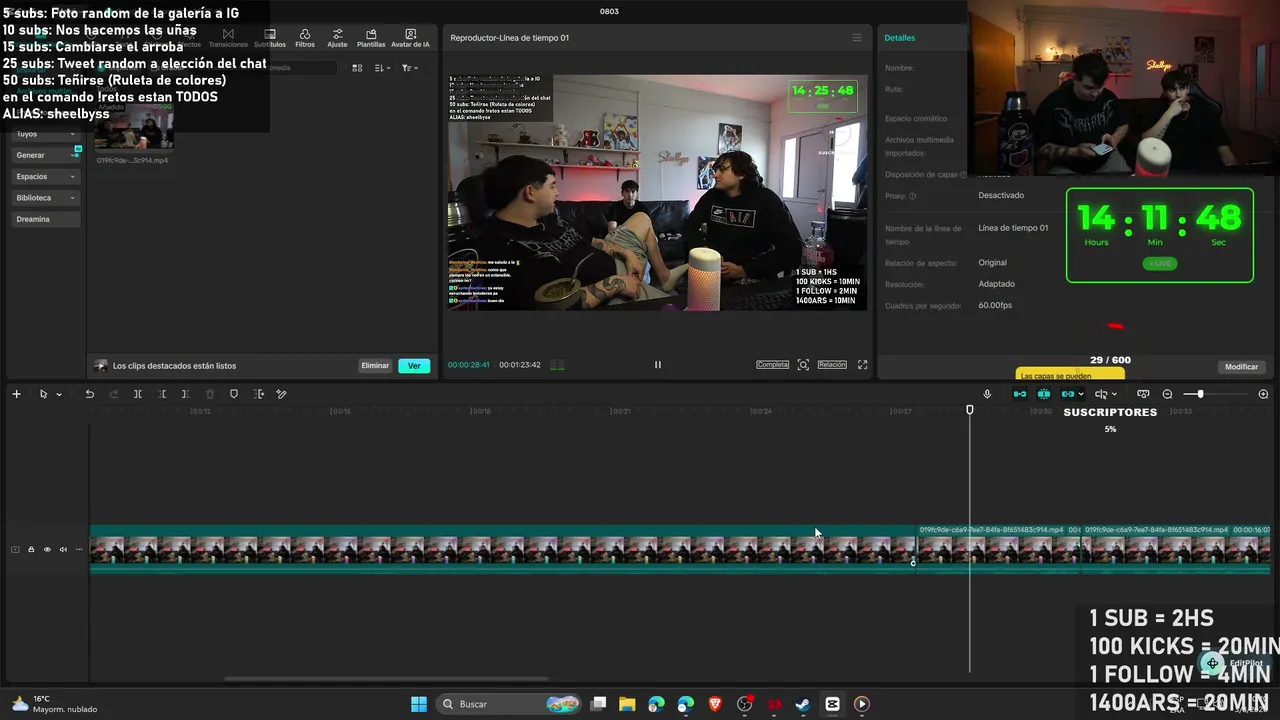Choose the selection pointer tool
This screenshot has width=1280, height=720.
[x=43, y=394]
